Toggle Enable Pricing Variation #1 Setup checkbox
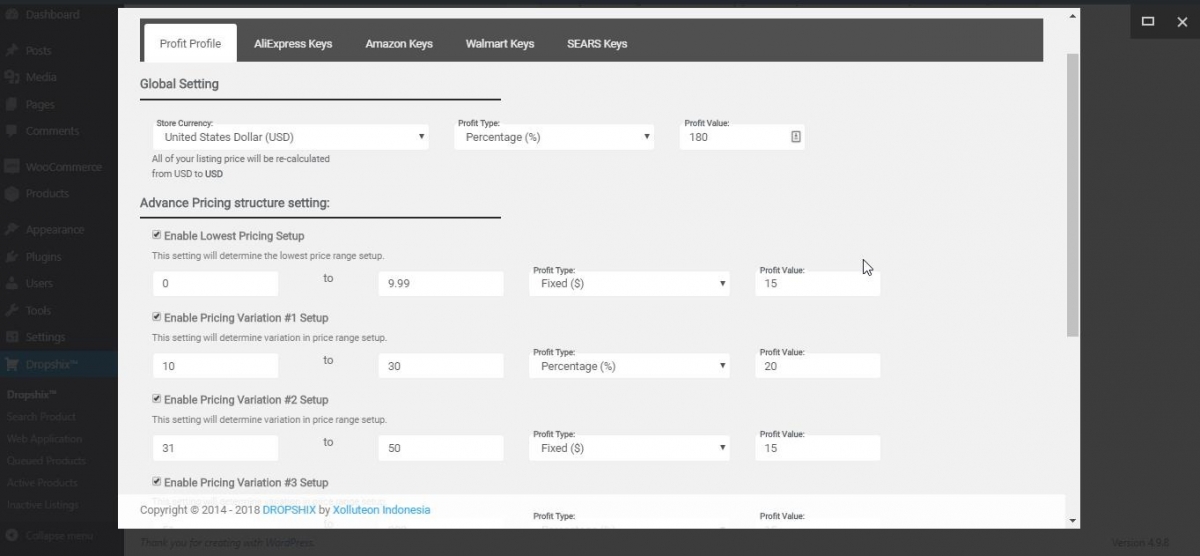The width and height of the screenshot is (1200, 556). [x=157, y=317]
